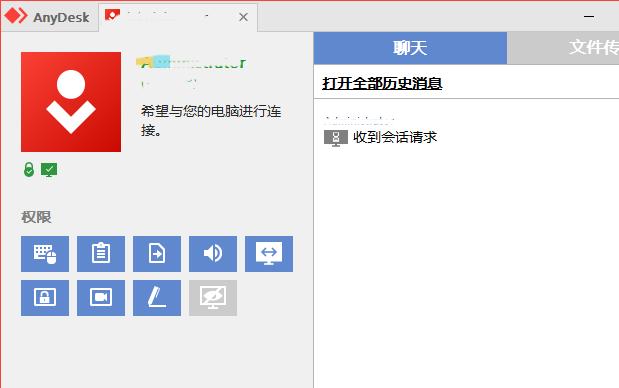Switch to the 聊天 chat tab

[410, 48]
